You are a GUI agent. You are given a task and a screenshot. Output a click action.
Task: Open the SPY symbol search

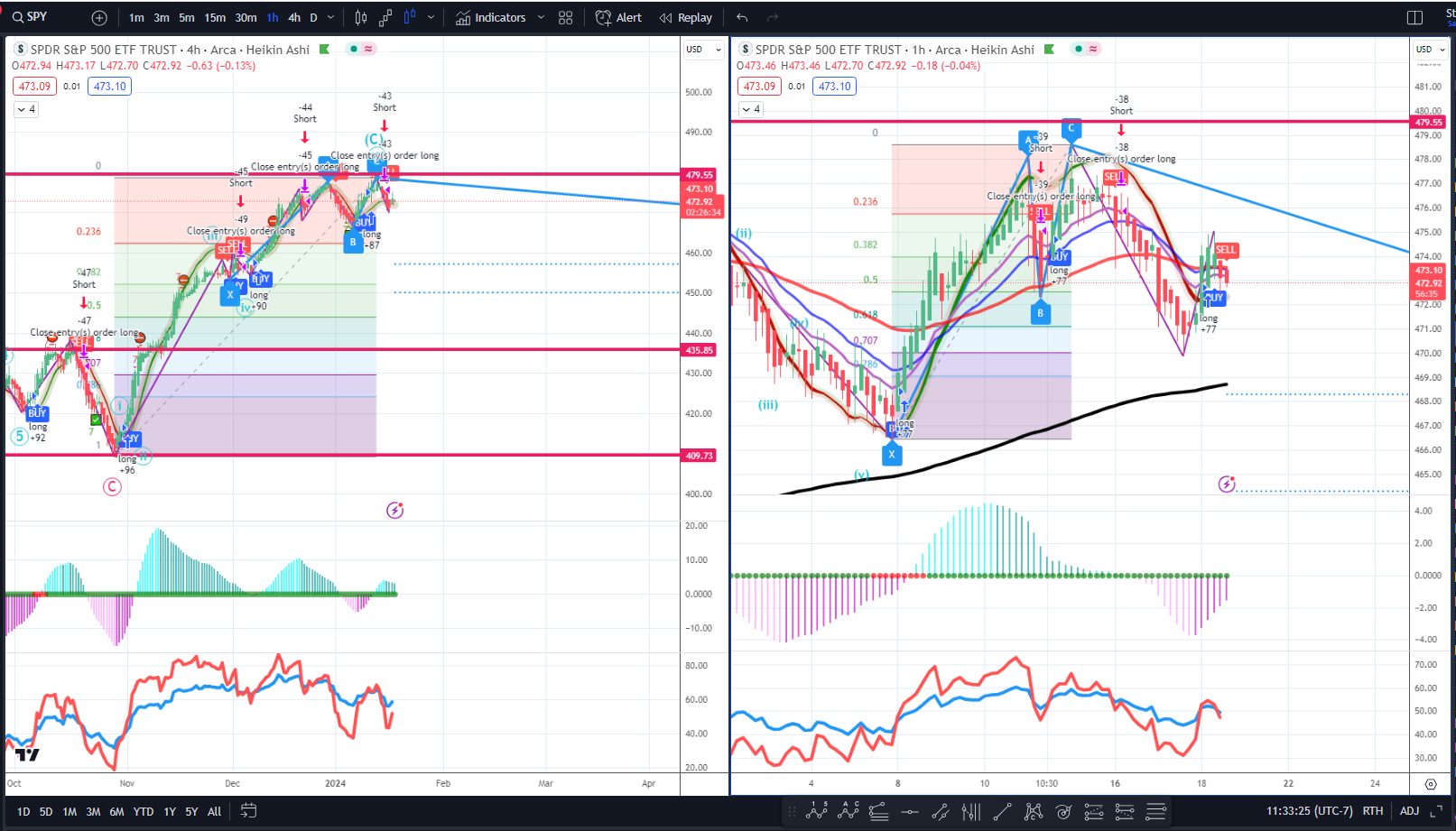(31, 17)
